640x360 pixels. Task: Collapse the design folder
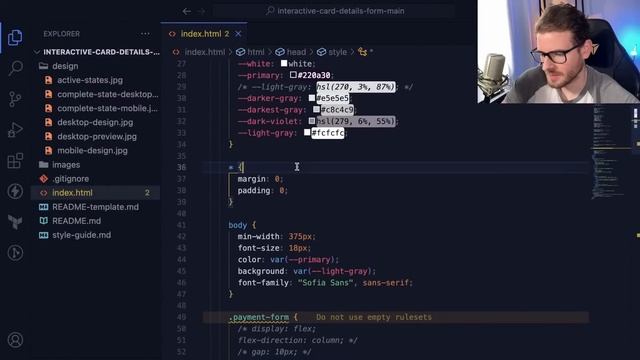coord(65,66)
